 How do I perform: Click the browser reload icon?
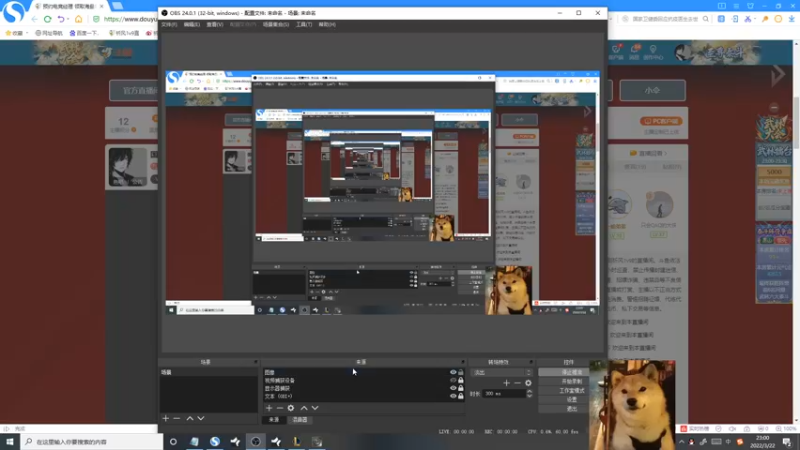coord(47,19)
